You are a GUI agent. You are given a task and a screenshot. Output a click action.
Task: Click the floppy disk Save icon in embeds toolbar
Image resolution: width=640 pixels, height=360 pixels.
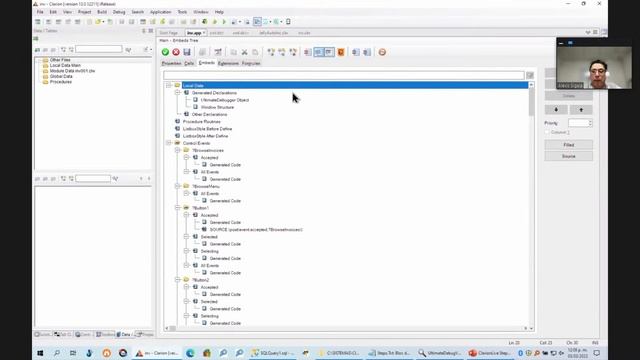click(187, 52)
